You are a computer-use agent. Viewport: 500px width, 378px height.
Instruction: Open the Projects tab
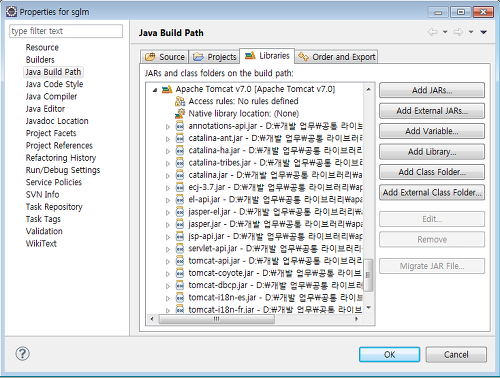click(x=214, y=57)
